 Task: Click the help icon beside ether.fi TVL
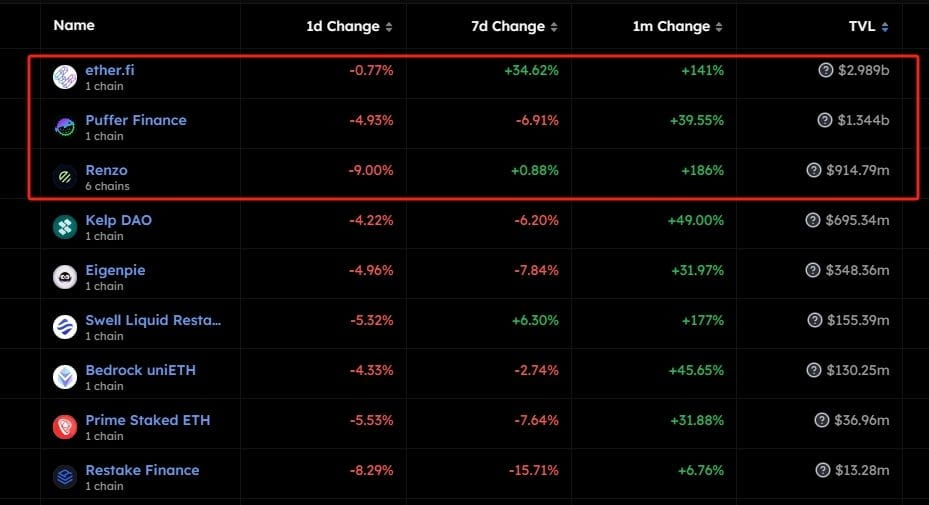[x=825, y=70]
